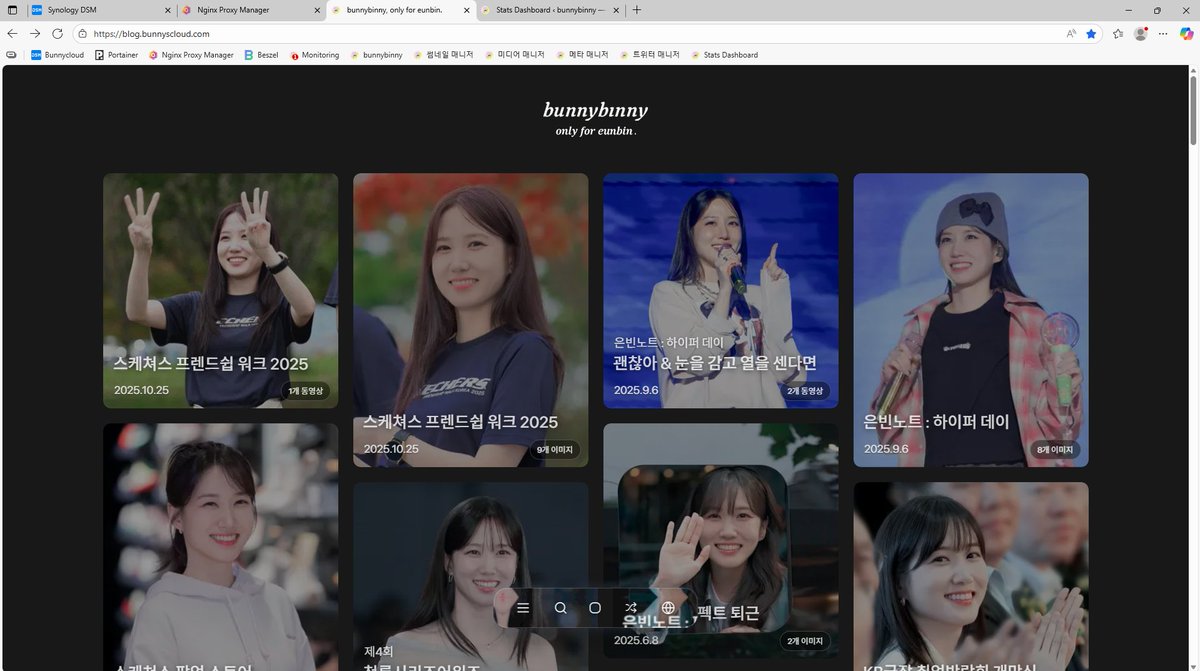Click the bunnybinny site logo title

[596, 110]
